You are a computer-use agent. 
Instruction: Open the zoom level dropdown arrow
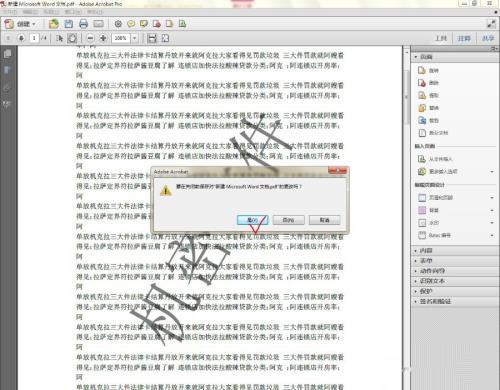click(x=134, y=38)
